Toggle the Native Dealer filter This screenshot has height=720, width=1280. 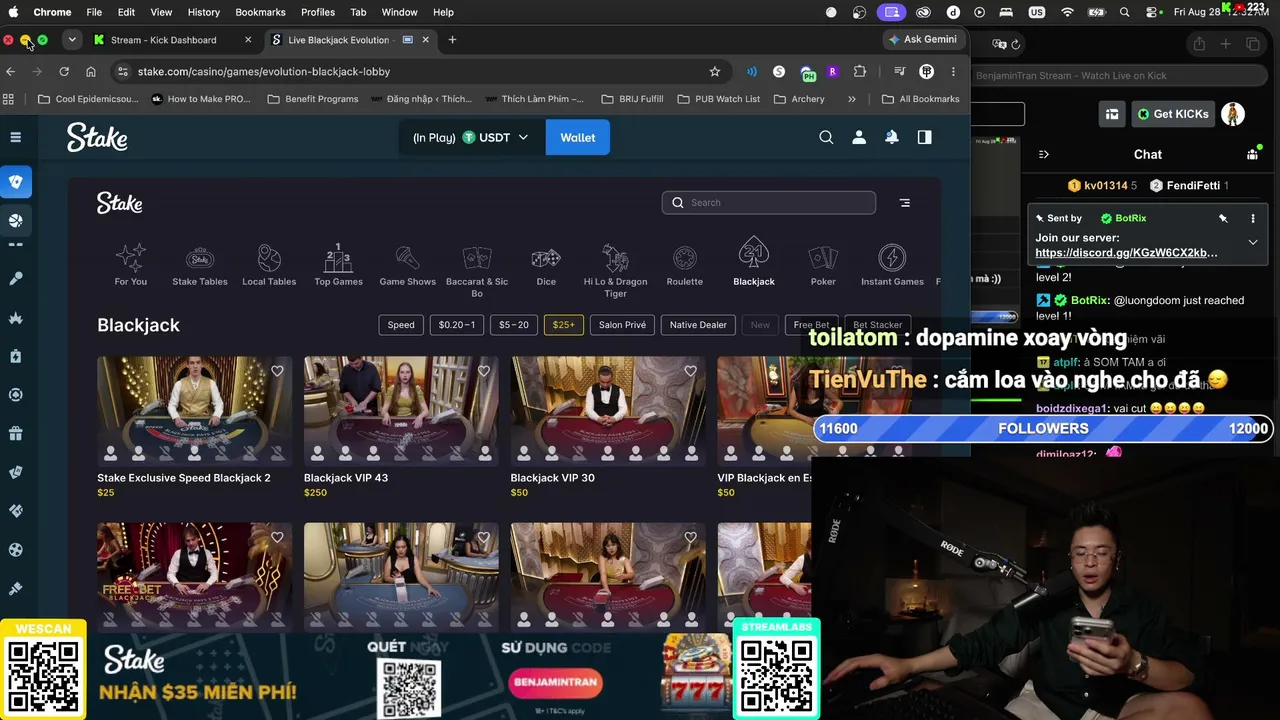tap(698, 325)
